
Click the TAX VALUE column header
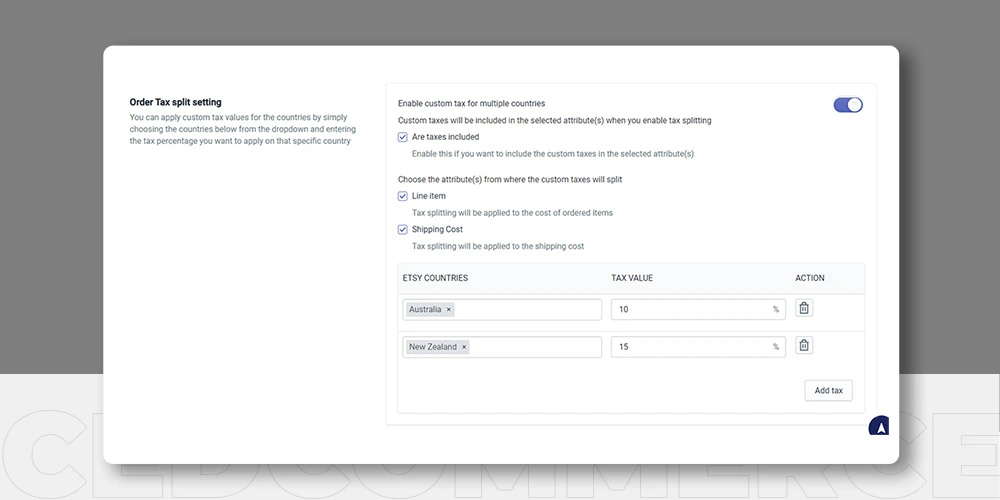pos(632,278)
